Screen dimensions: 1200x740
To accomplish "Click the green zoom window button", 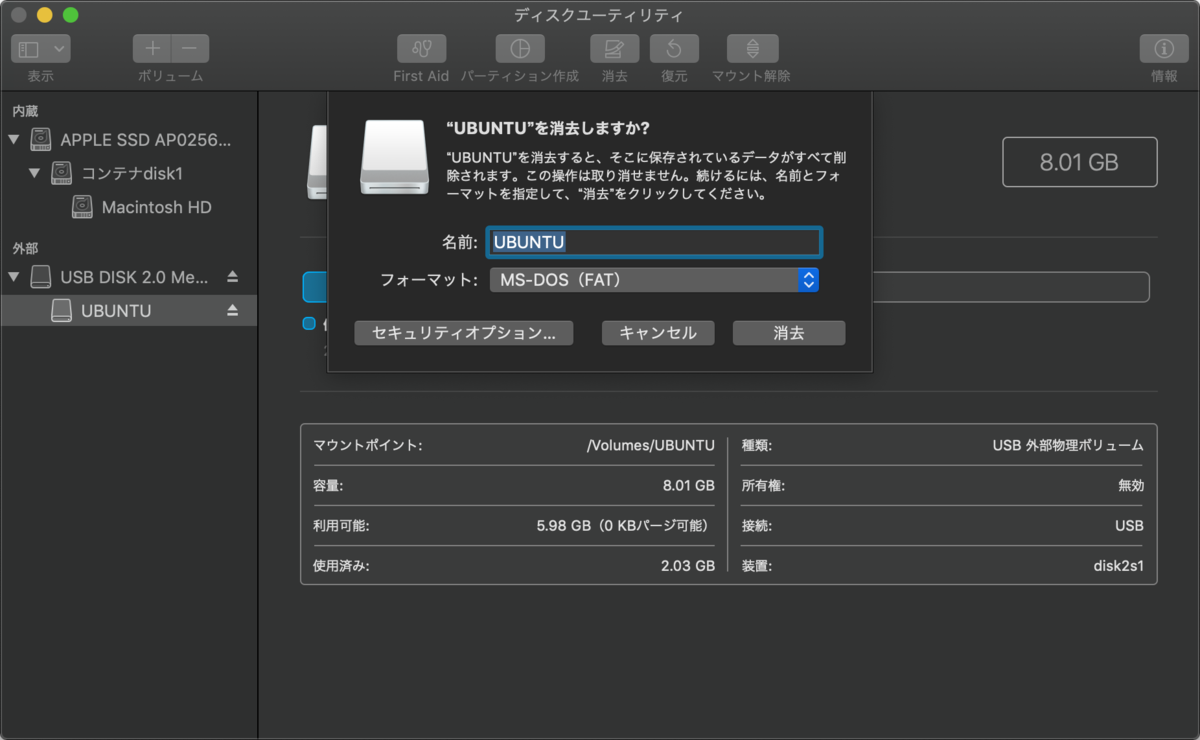I will pos(70,15).
